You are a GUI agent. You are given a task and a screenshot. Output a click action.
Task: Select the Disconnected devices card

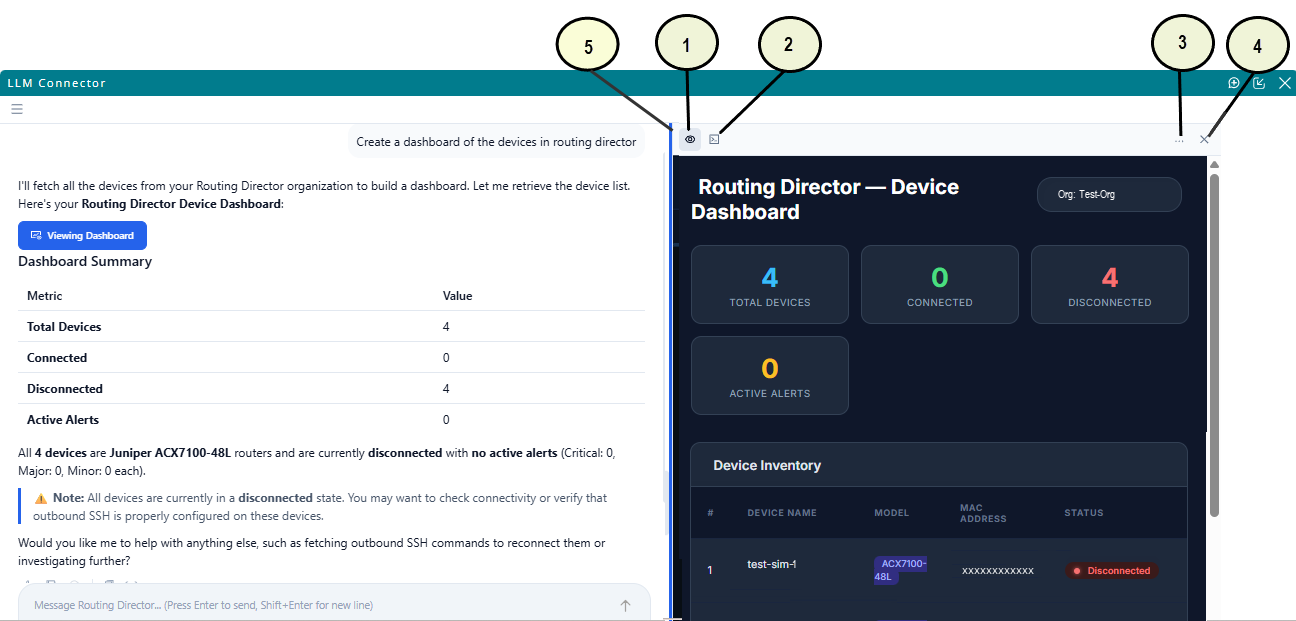click(x=1110, y=285)
